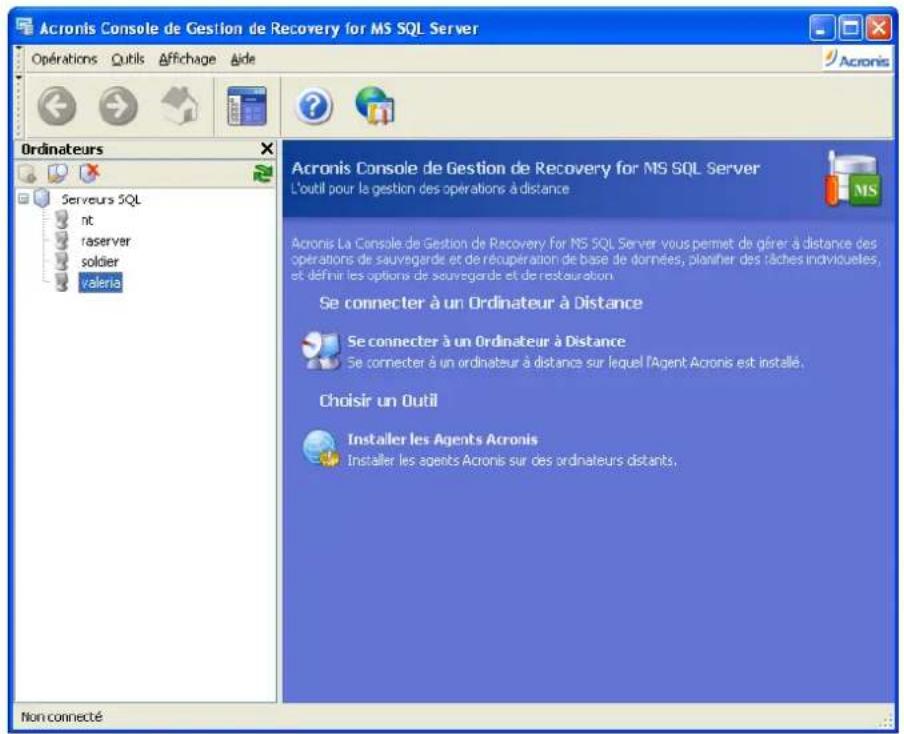Select the raserver server
This screenshot has height=734, width=904.
(x=106, y=241)
